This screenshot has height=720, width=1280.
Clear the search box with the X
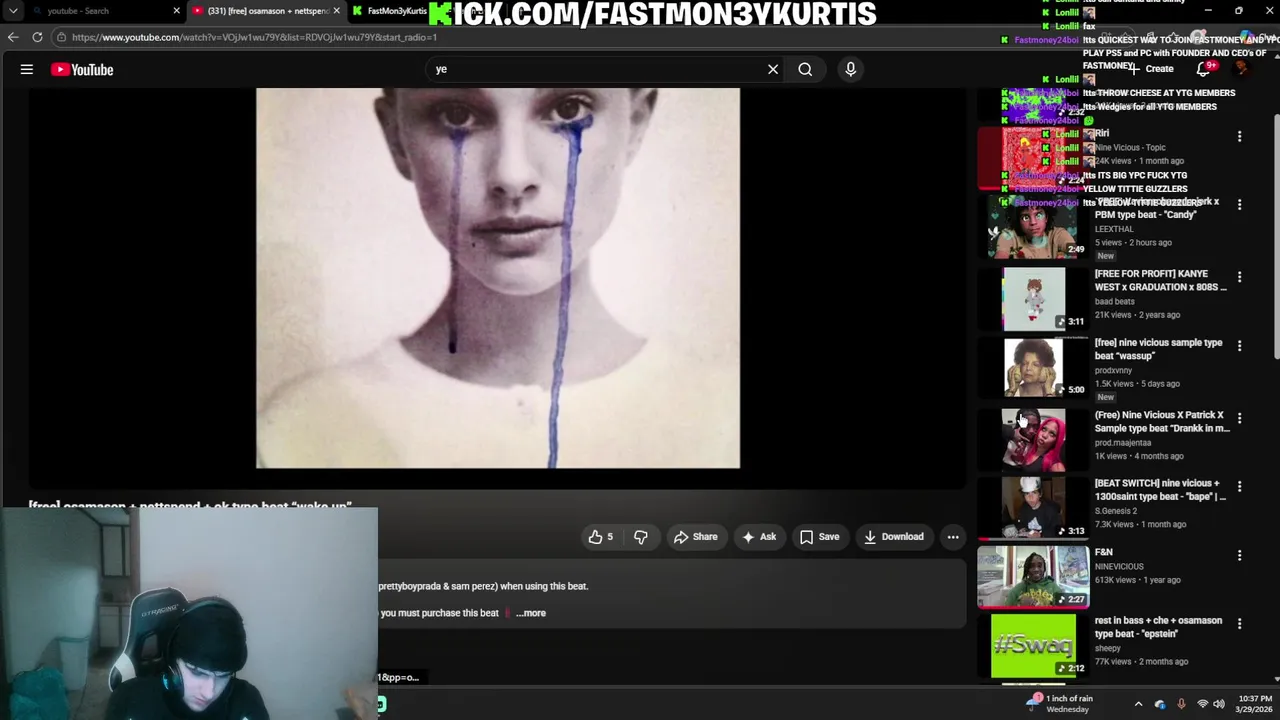pyautogui.click(x=773, y=69)
